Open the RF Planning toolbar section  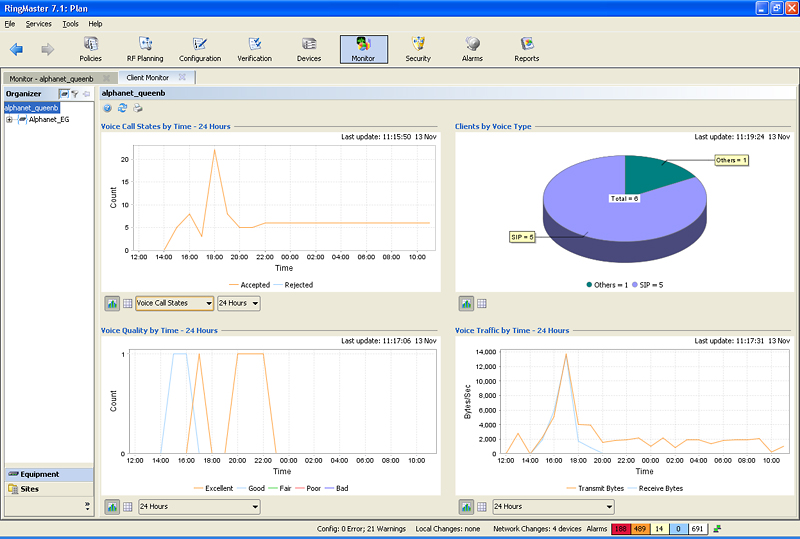[x=145, y=48]
